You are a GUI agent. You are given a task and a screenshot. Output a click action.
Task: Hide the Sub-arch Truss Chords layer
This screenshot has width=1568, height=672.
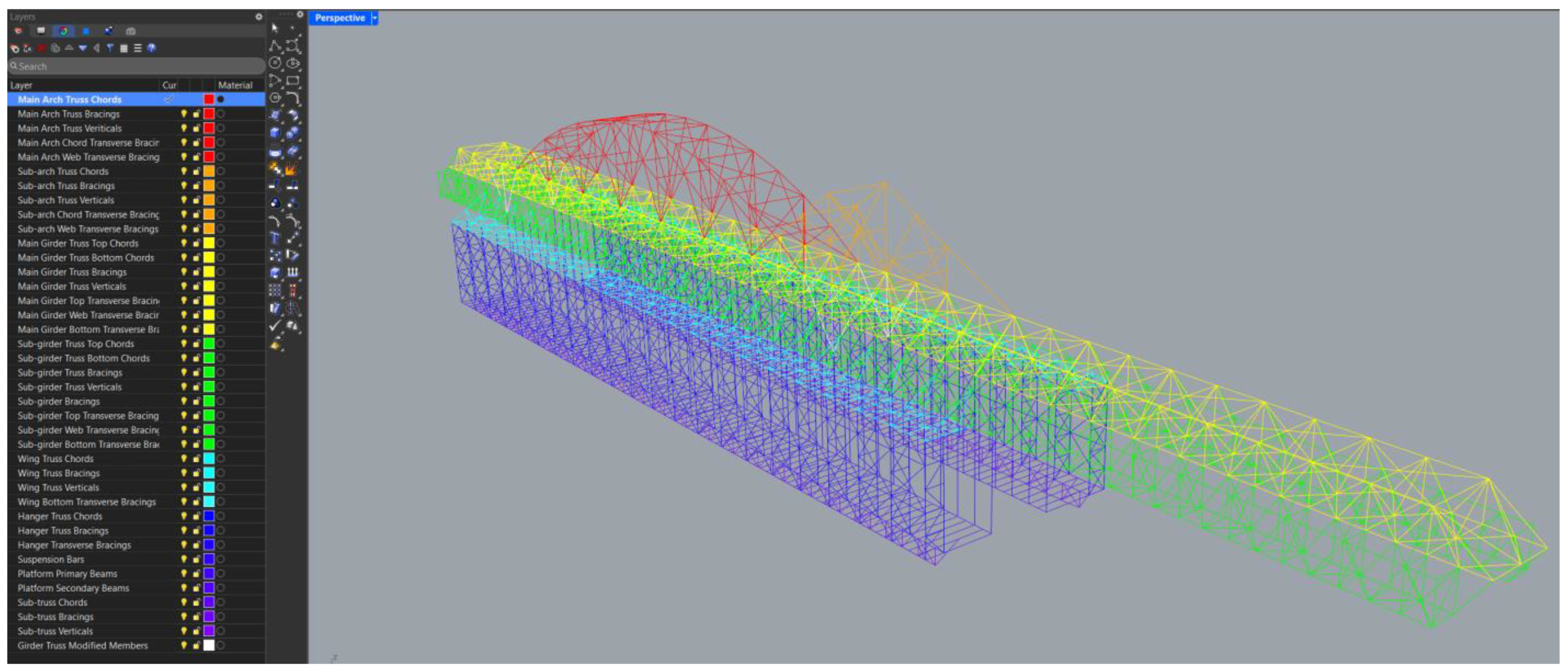coord(183,171)
